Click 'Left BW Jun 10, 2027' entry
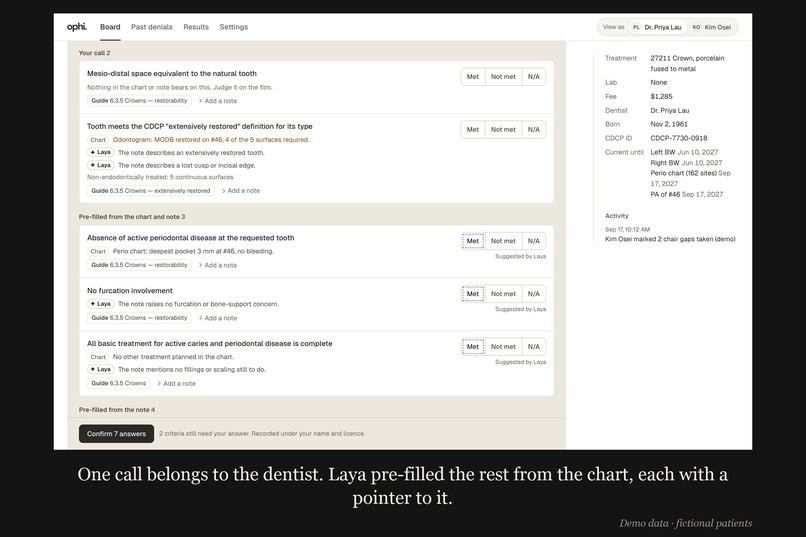 pos(684,152)
